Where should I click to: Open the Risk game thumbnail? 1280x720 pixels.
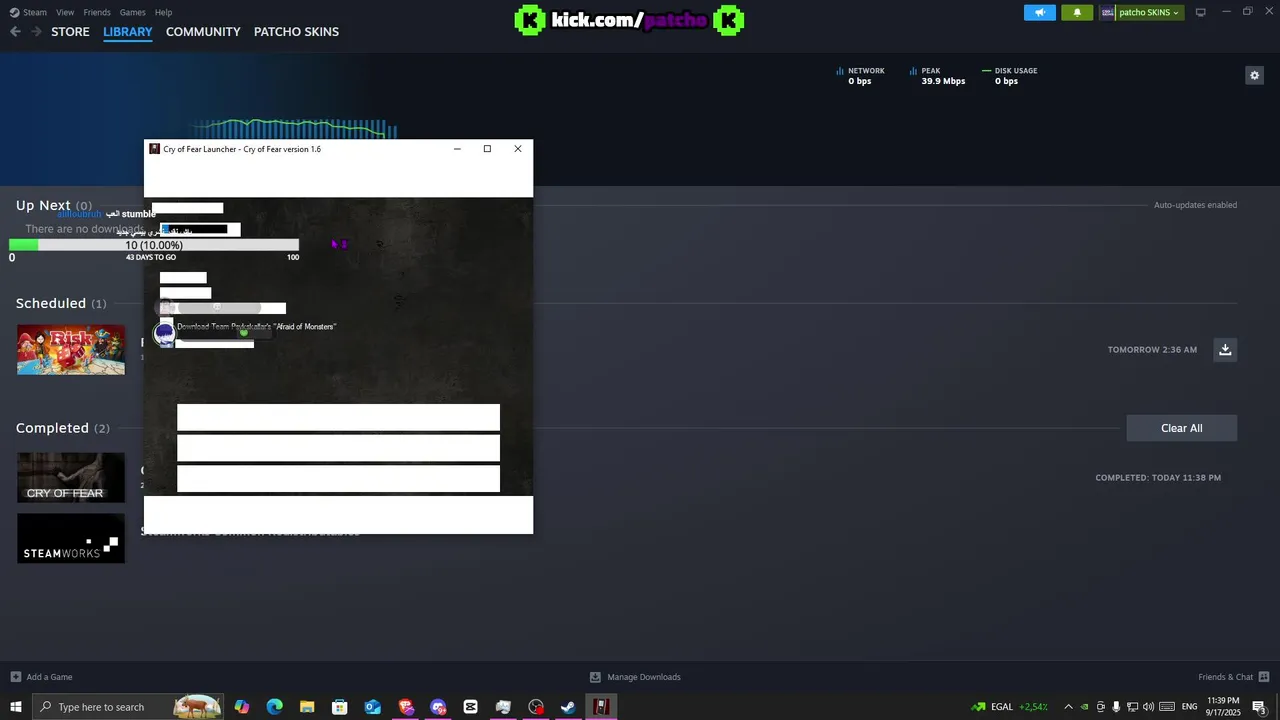click(71, 350)
